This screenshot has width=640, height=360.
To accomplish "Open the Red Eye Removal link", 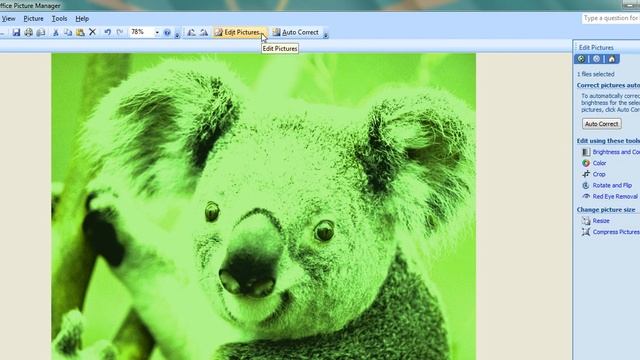I will click(615, 196).
